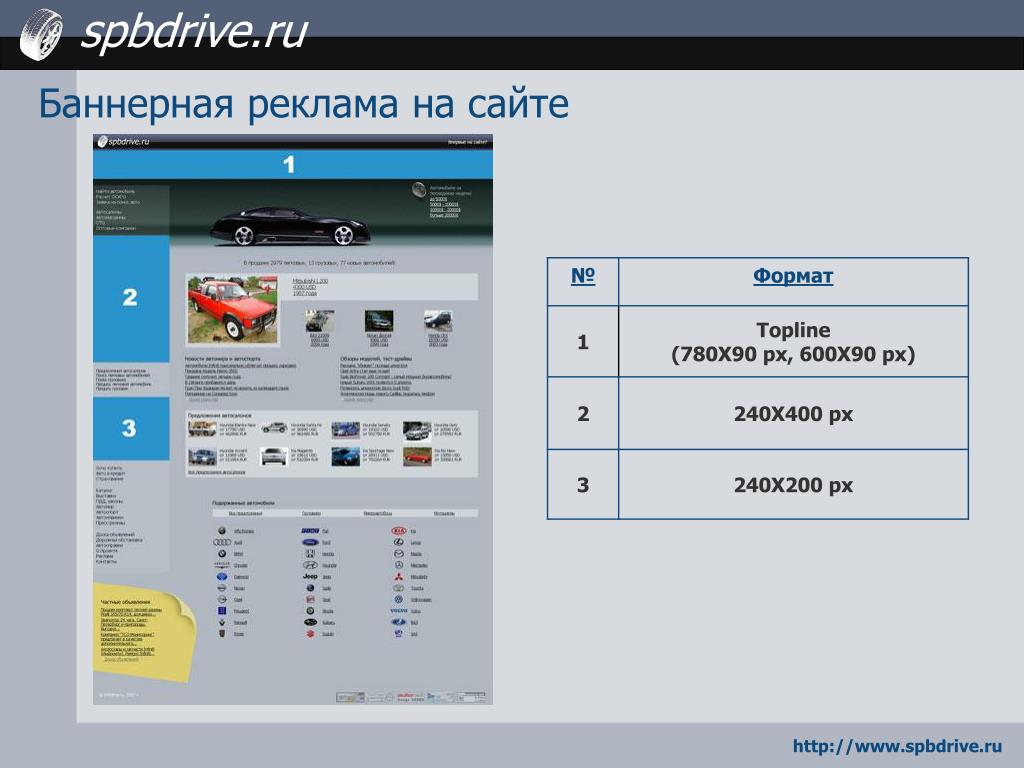1024x768 pixels.
Task: Click the 'spbdrive.ru' slide header title
Action: 194,31
